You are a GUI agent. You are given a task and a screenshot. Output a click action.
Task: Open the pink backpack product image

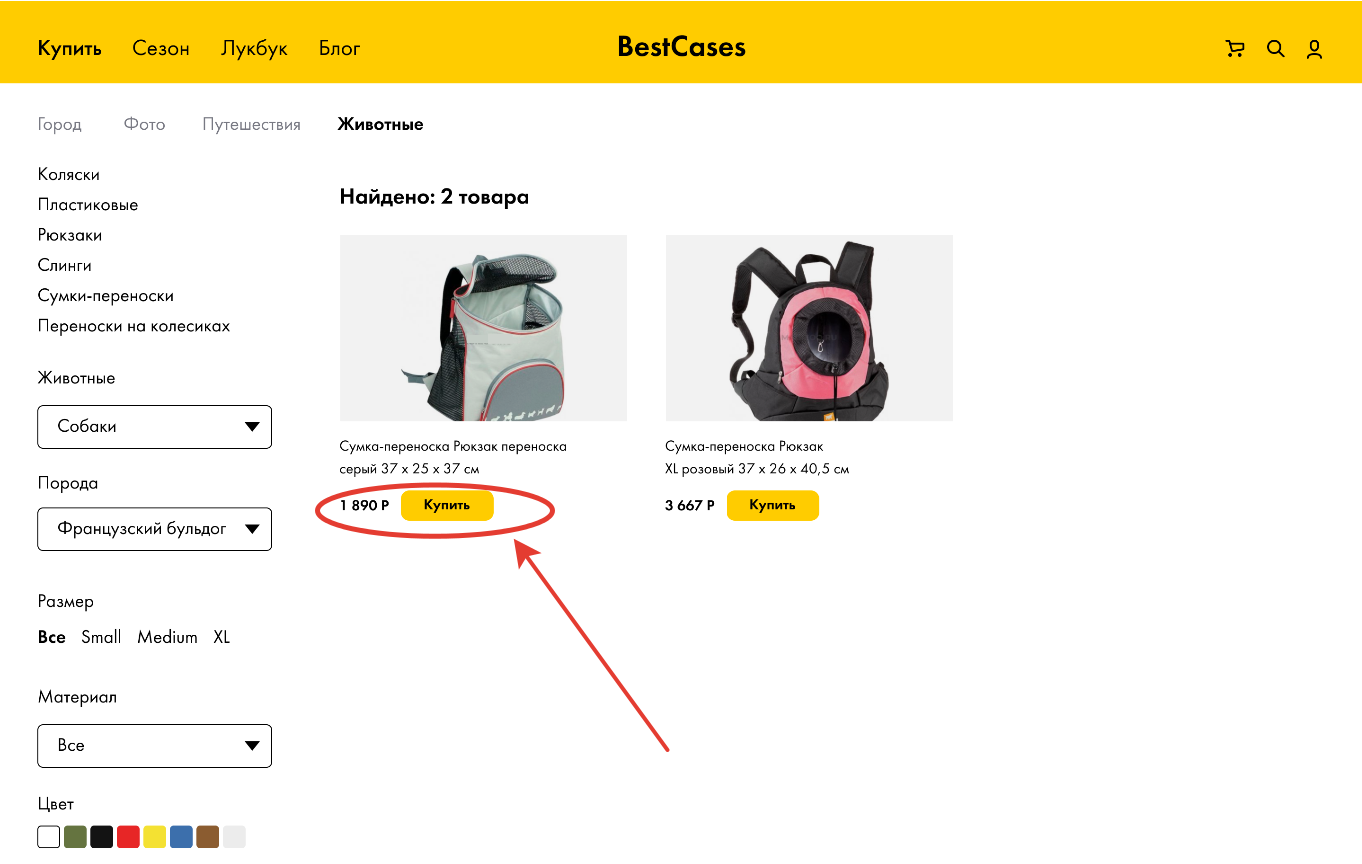[x=809, y=328]
